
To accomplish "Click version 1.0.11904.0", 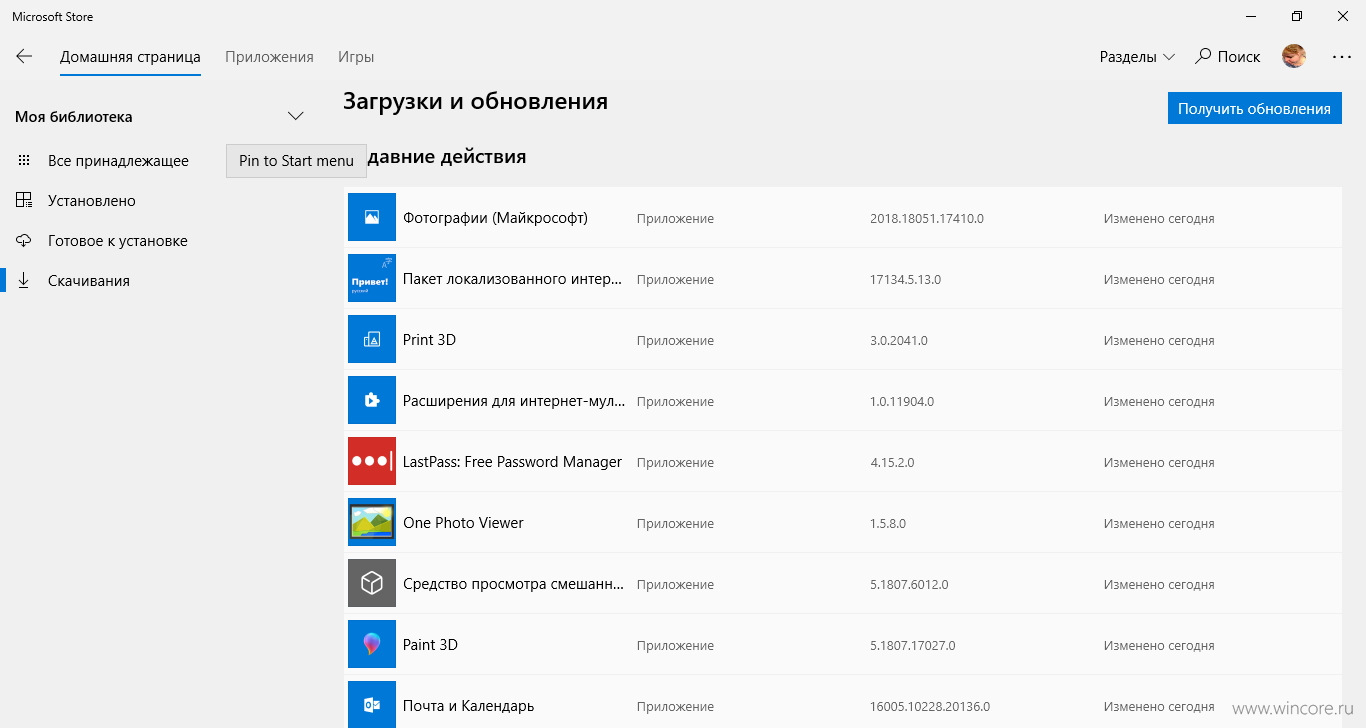I will click(902, 402).
